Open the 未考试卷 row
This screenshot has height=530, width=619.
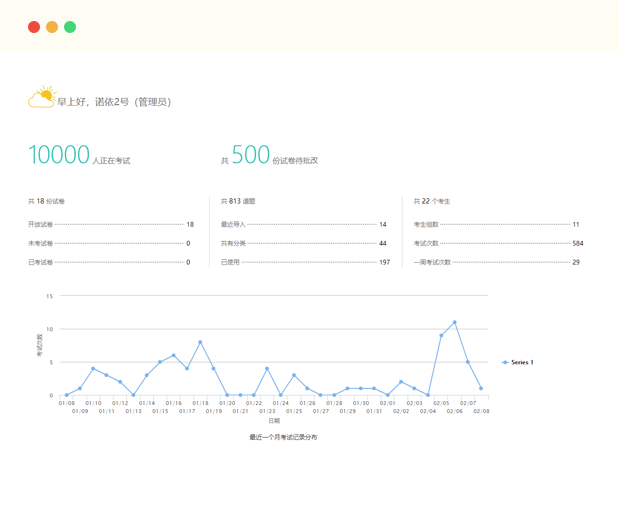click(x=110, y=243)
